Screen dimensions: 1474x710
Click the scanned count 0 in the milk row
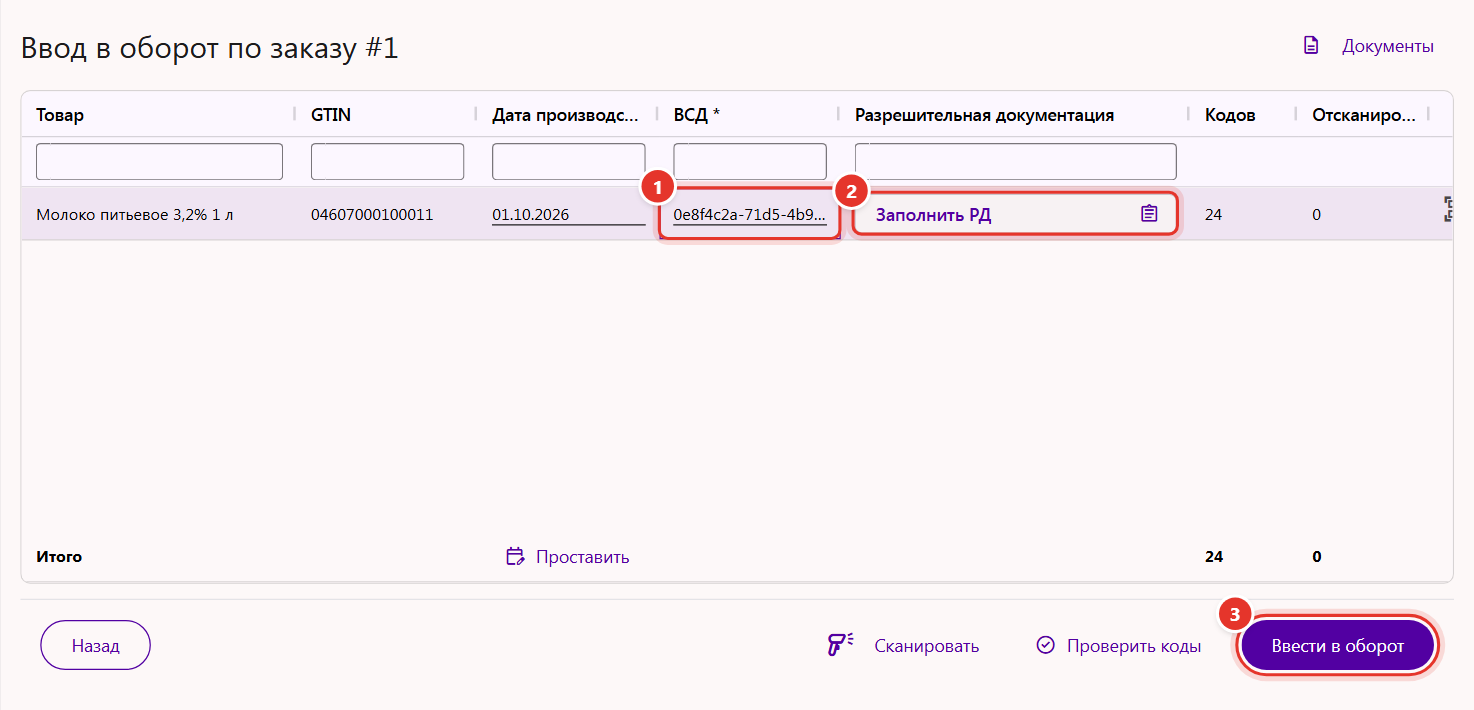[1317, 214]
